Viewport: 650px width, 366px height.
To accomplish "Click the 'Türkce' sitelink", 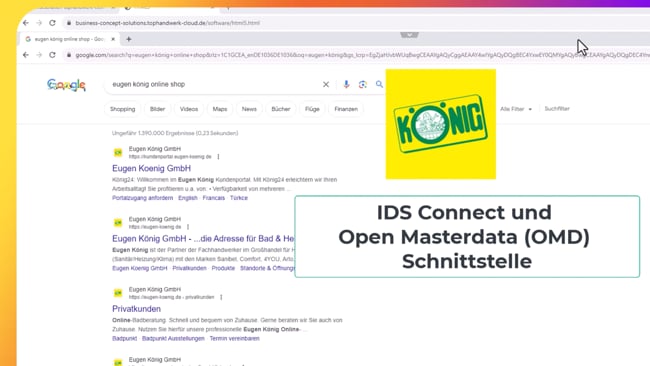I will 239,198.
